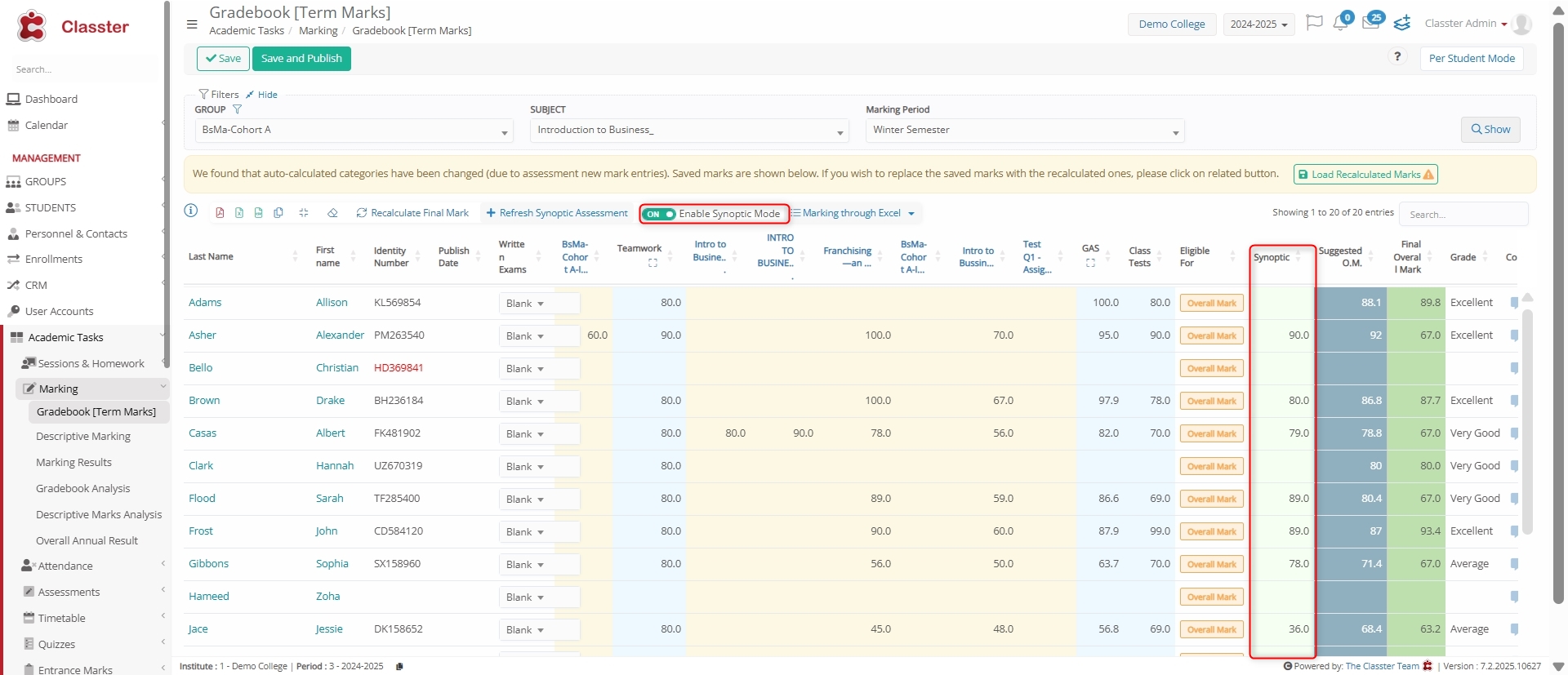Open Blank dropdown in Flood row
This screenshot has width=1568, height=675.
click(x=539, y=499)
